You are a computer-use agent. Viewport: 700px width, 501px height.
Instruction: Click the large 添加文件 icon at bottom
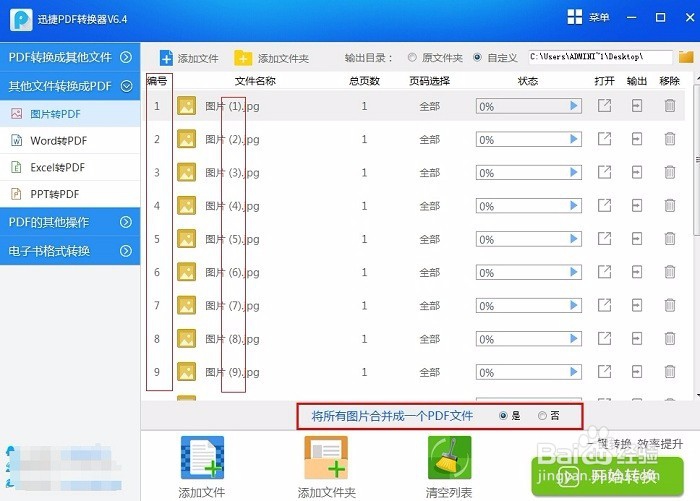tap(202, 458)
